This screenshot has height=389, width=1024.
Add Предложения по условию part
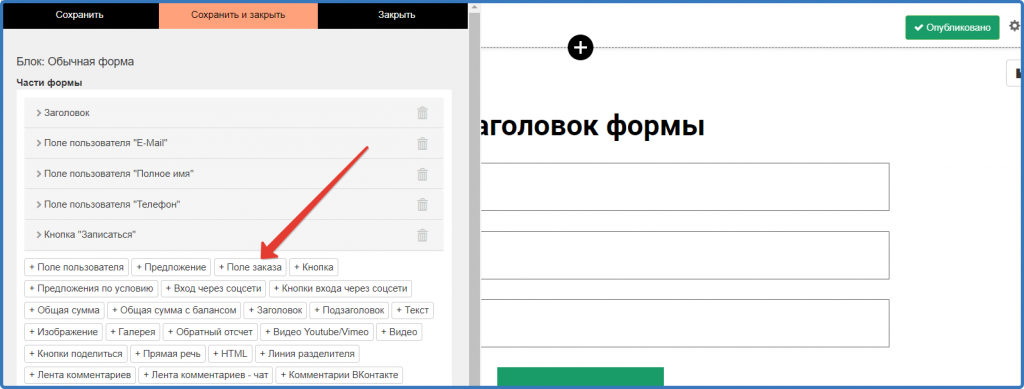(x=91, y=288)
